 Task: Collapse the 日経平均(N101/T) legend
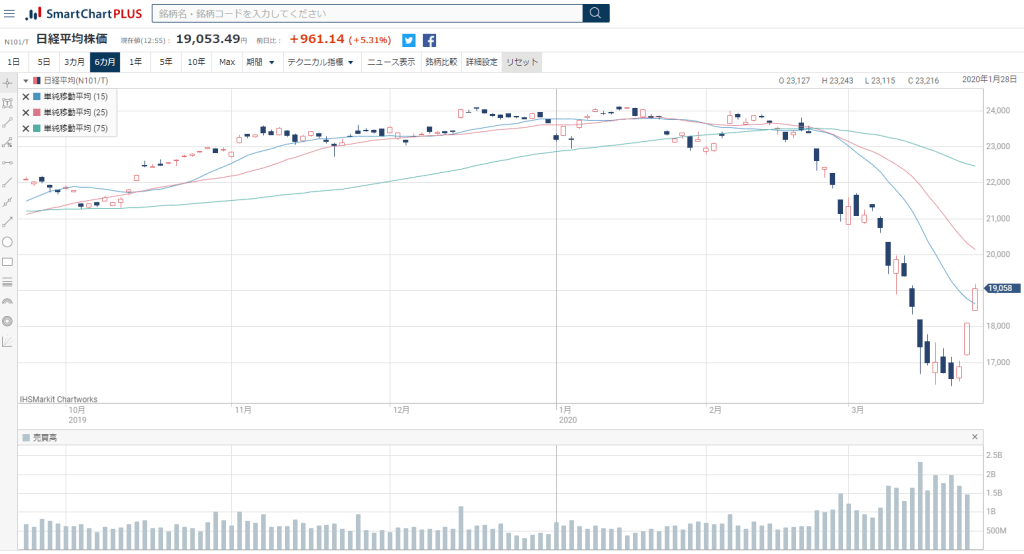[x=26, y=80]
